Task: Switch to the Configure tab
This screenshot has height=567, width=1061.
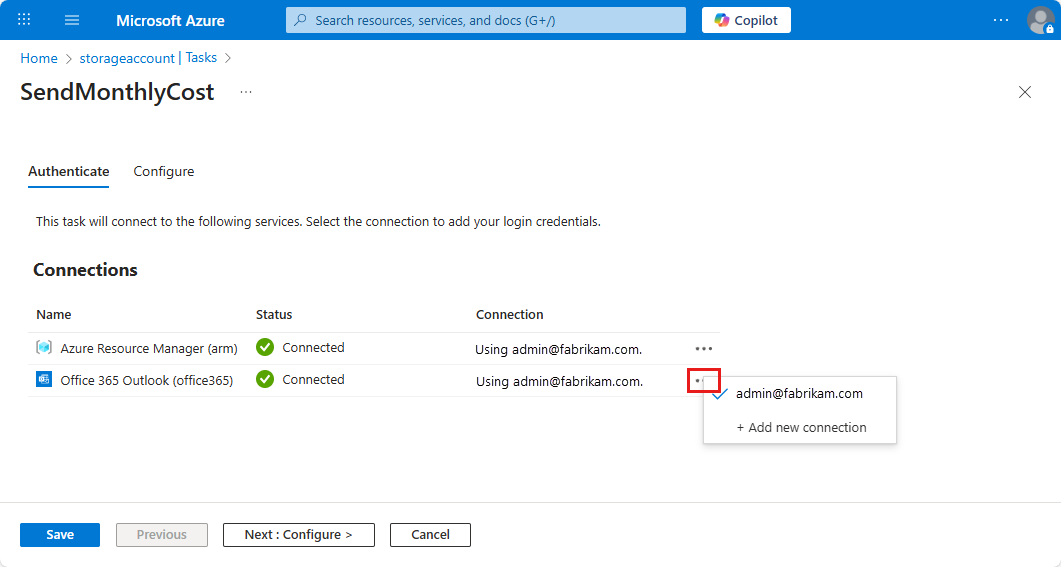Action: tap(164, 172)
